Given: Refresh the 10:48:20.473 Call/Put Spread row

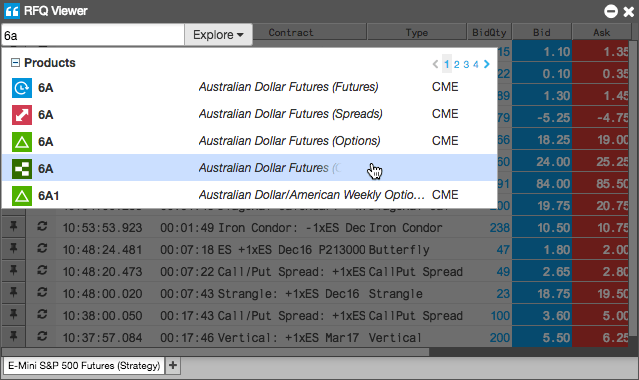Looking at the screenshot, I should (x=42, y=271).
